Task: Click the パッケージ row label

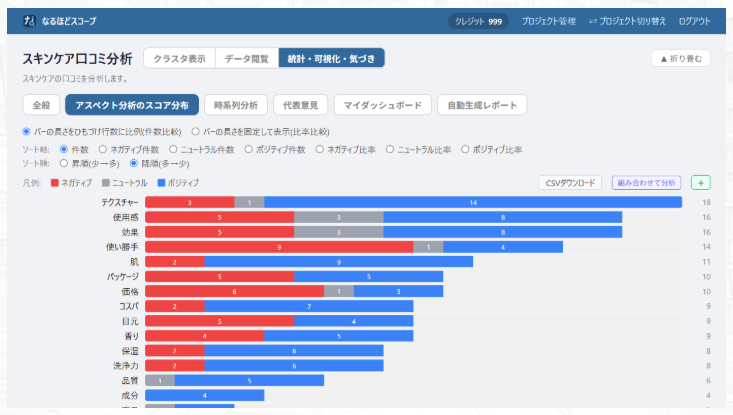Action: (x=122, y=277)
